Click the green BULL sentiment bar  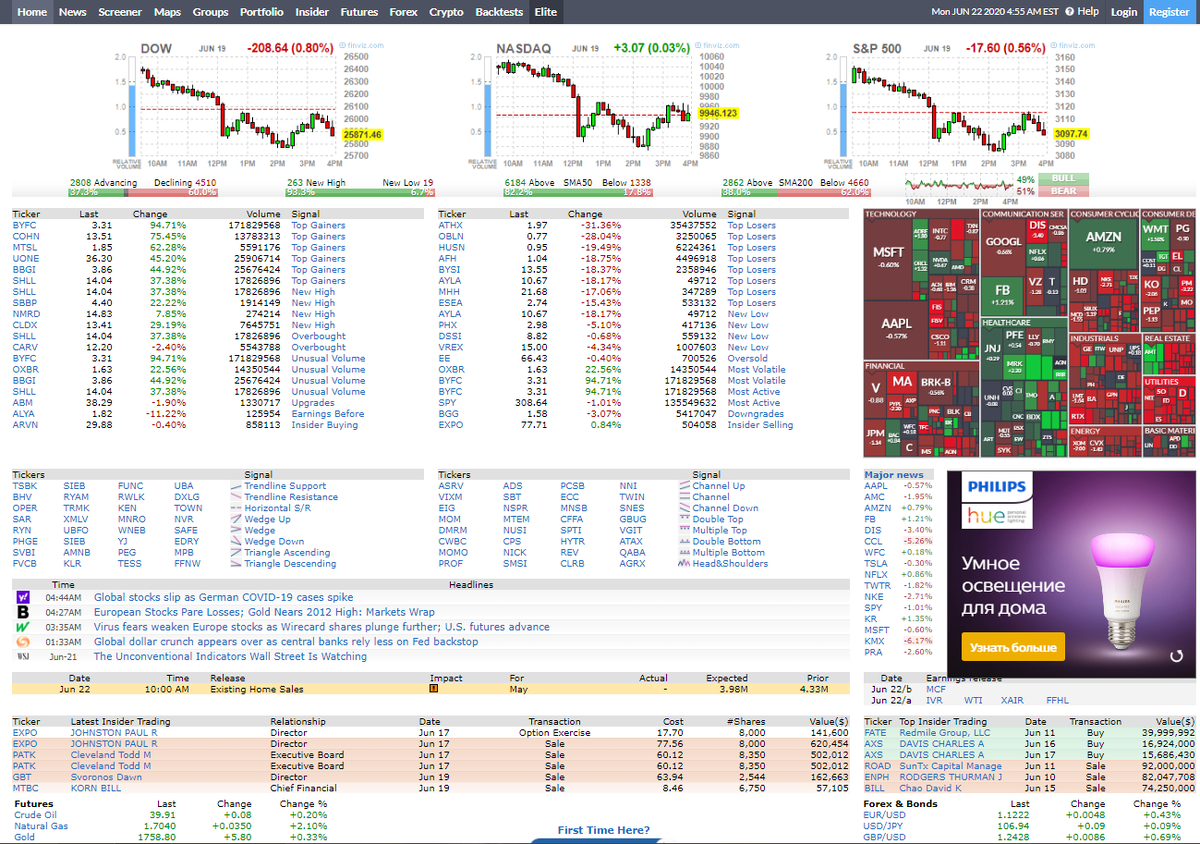point(1063,178)
